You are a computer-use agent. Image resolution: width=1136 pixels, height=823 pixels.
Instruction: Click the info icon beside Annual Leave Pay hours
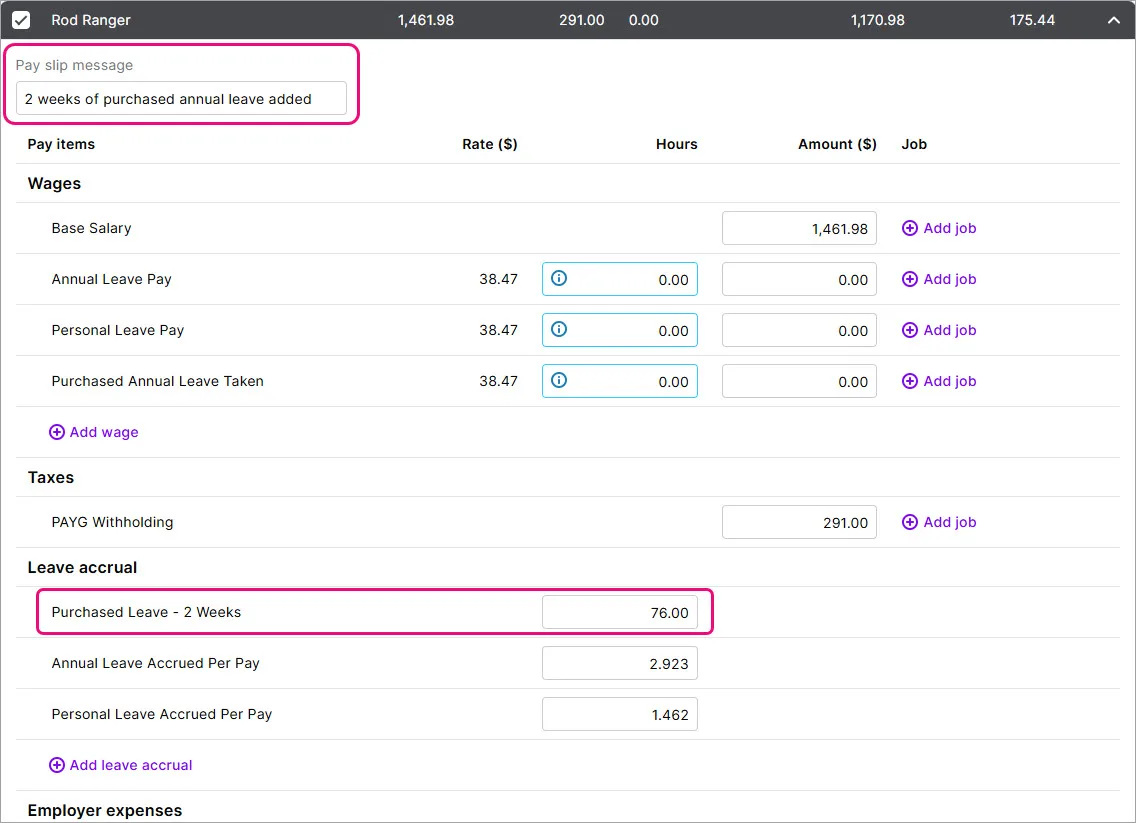[x=559, y=279]
